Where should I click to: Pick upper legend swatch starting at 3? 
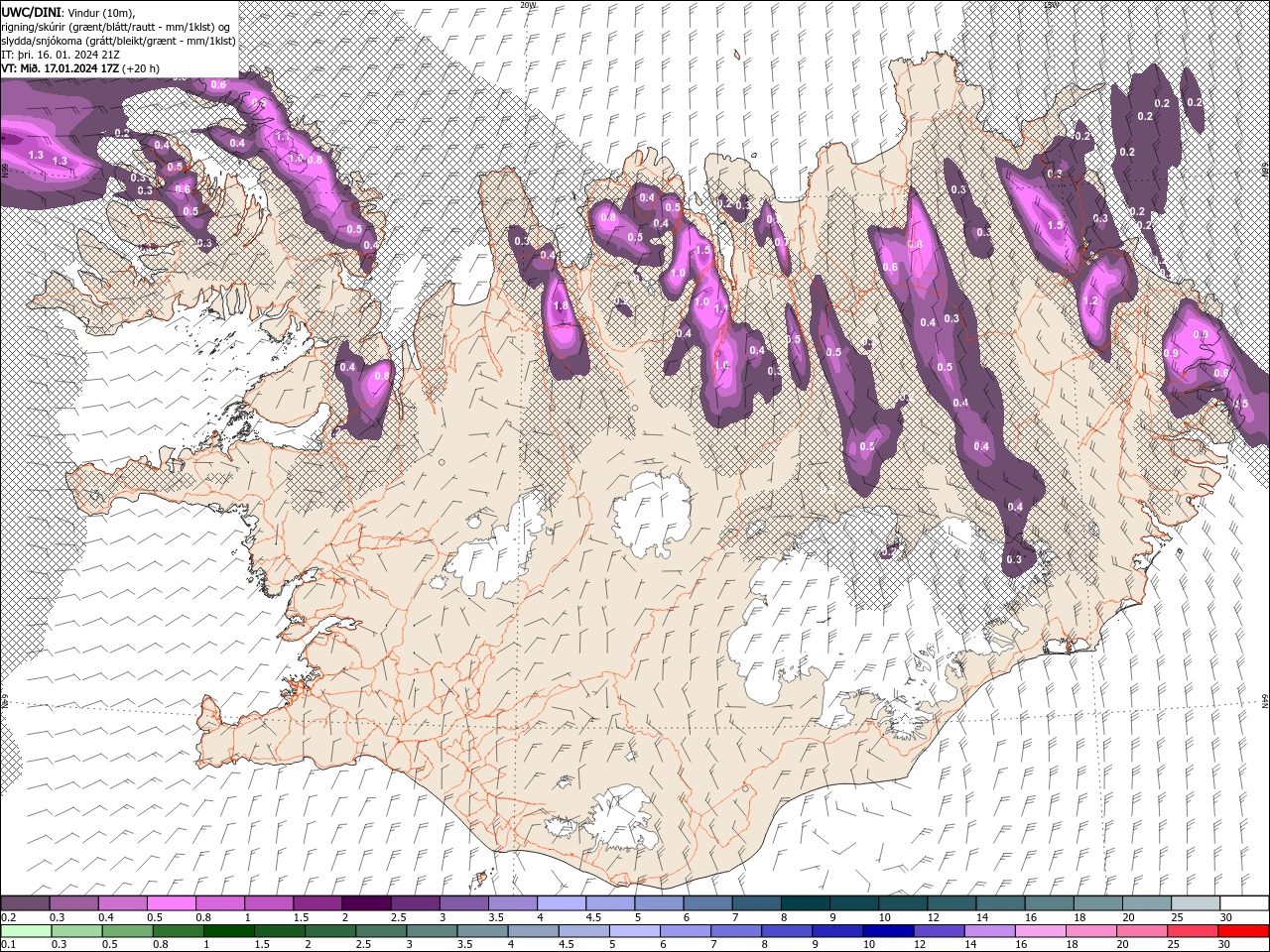point(462,903)
